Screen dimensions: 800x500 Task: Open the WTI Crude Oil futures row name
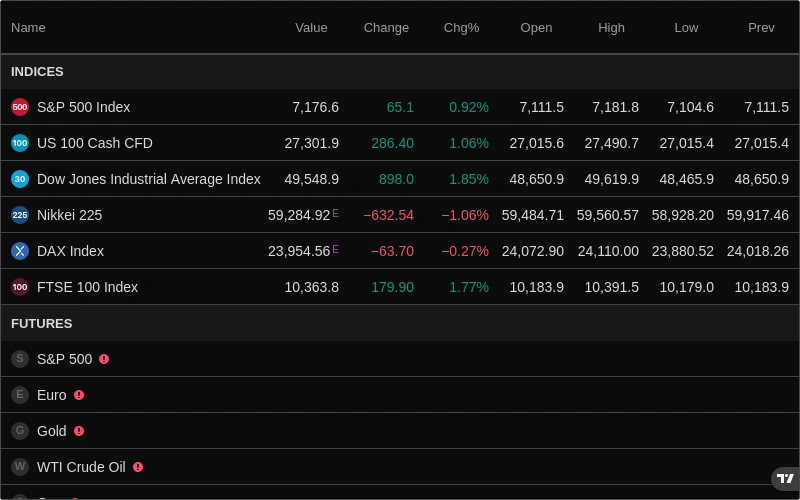tap(81, 467)
